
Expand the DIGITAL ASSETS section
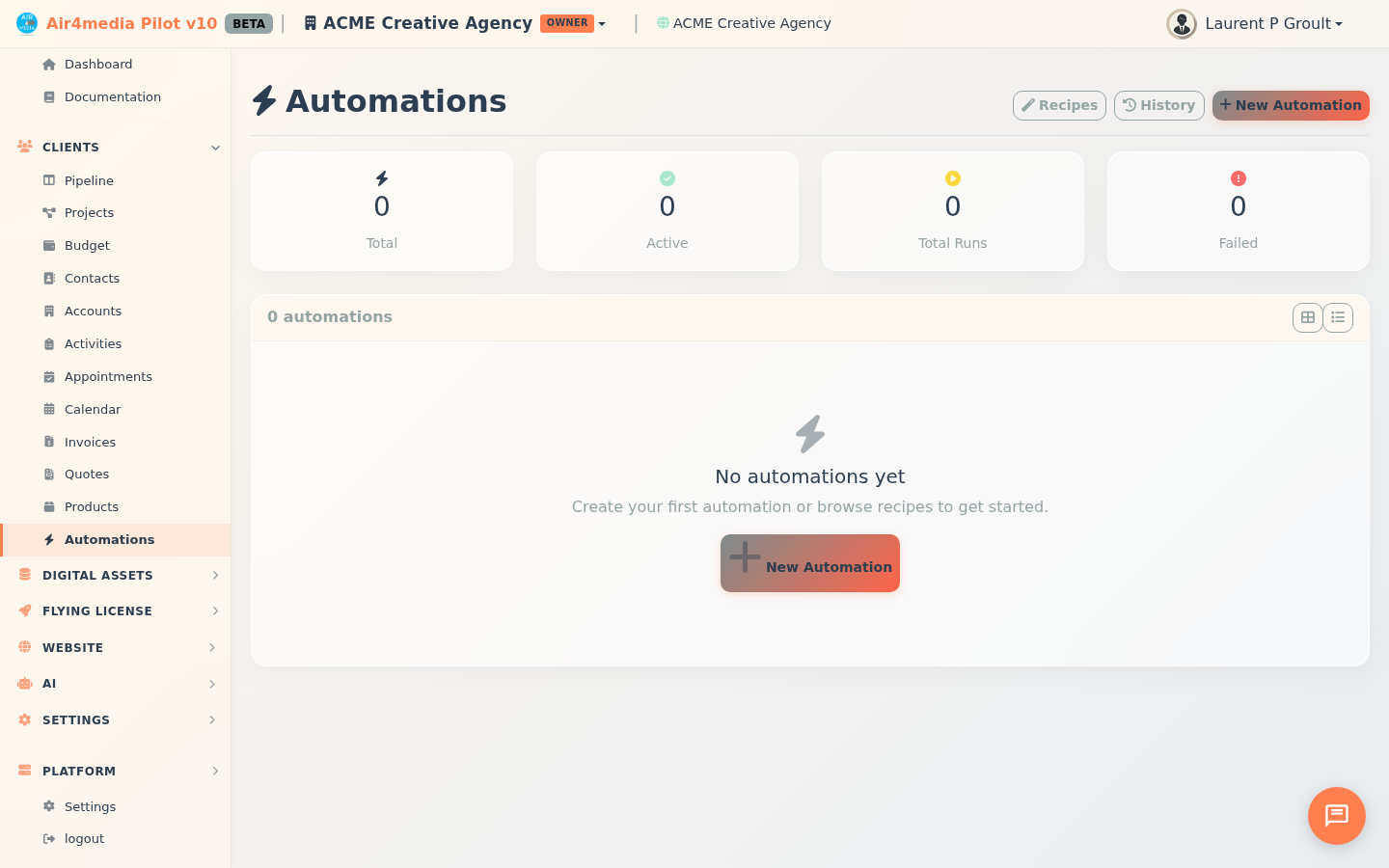[x=97, y=575]
